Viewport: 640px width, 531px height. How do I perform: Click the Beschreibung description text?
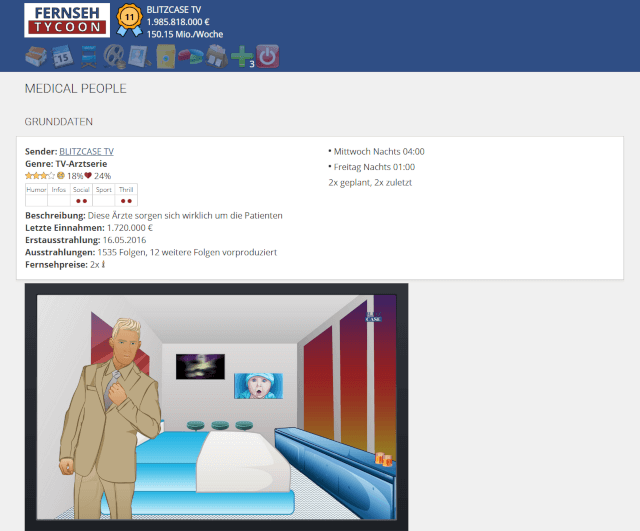pyautogui.click(x=185, y=216)
